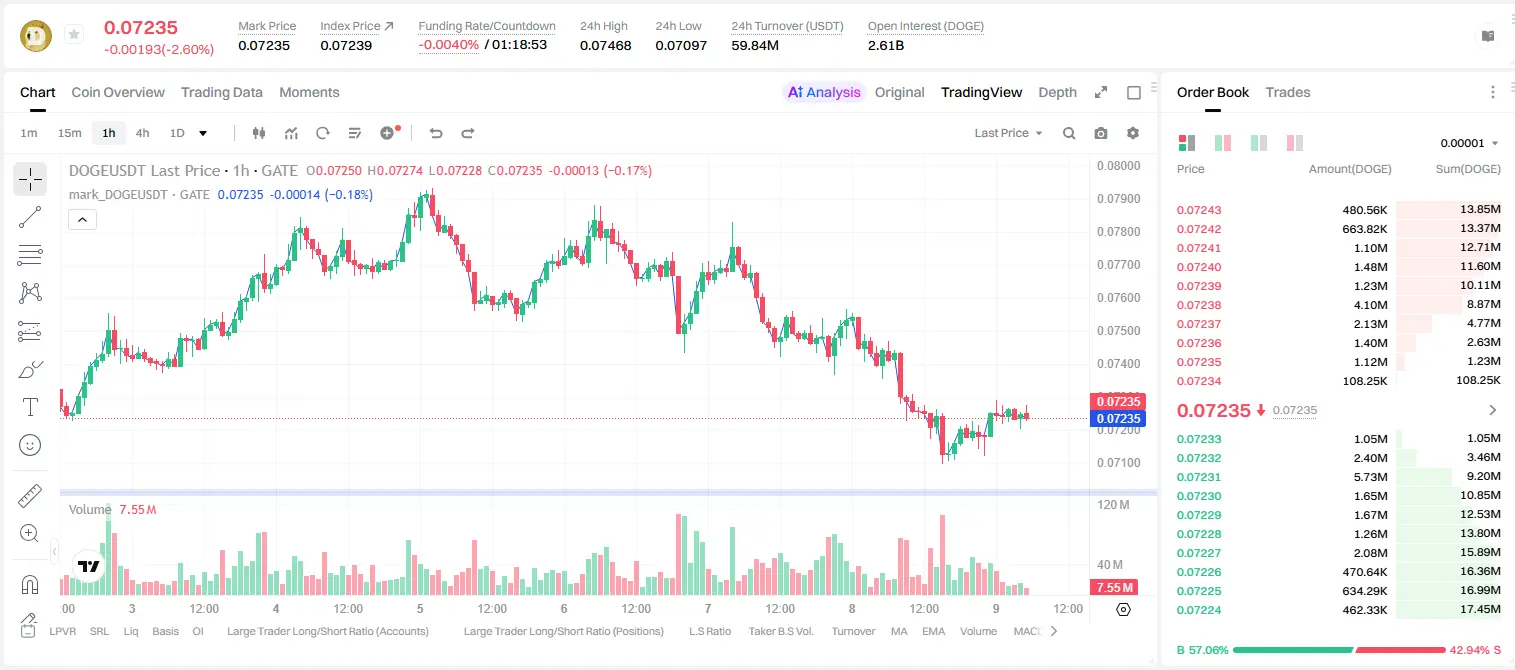Select the text annotation tool
Screen dimensions: 1515x670
pyautogui.click(x=30, y=407)
